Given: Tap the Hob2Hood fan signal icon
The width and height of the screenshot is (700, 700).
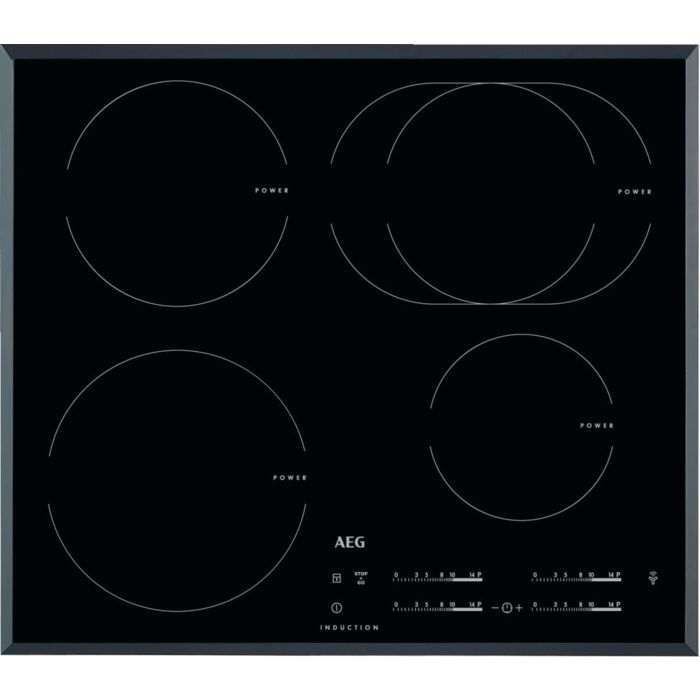Looking at the screenshot, I should (653, 578).
